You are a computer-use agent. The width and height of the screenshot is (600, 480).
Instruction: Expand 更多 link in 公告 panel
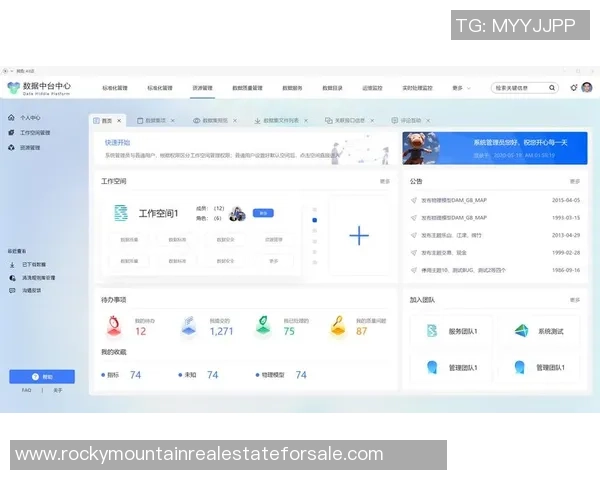tap(575, 181)
